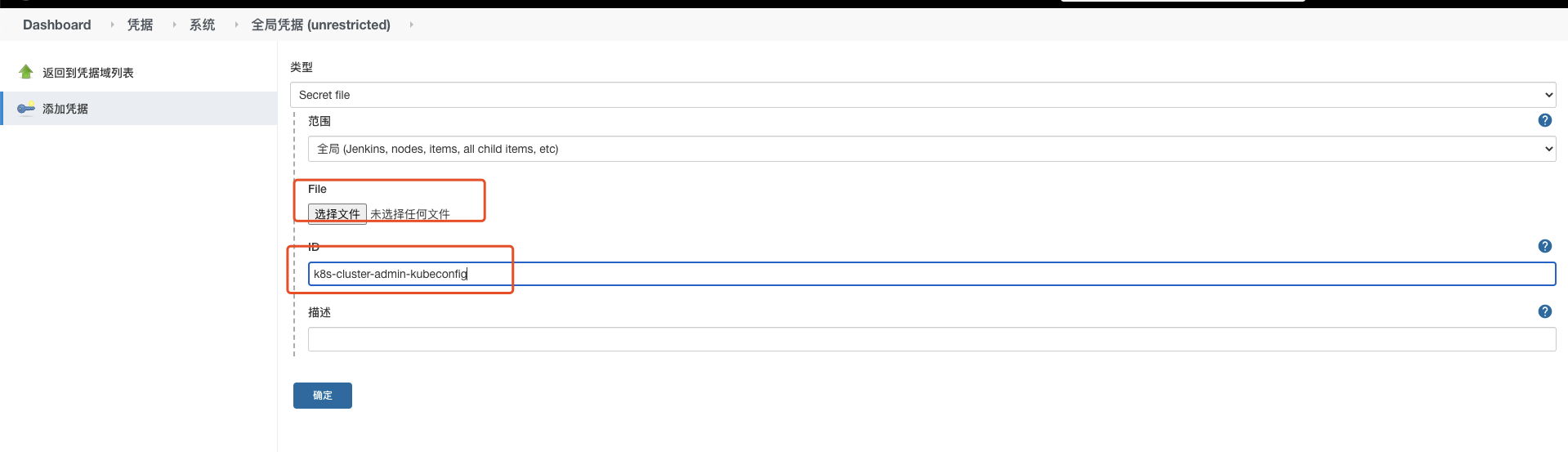Go to Dashboard breadcrumb
1568x452 pixels.
pos(57,25)
